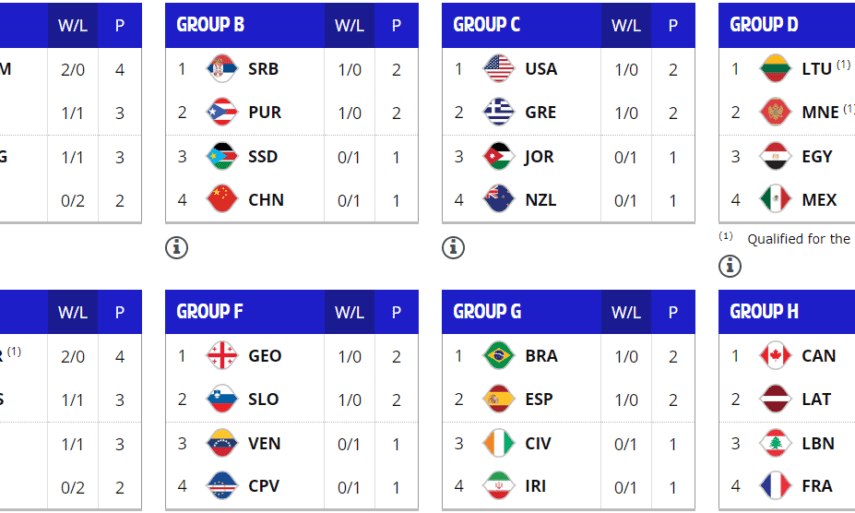The width and height of the screenshot is (855, 513).
Task: Open the LAT team link in Group H
Action: click(816, 400)
